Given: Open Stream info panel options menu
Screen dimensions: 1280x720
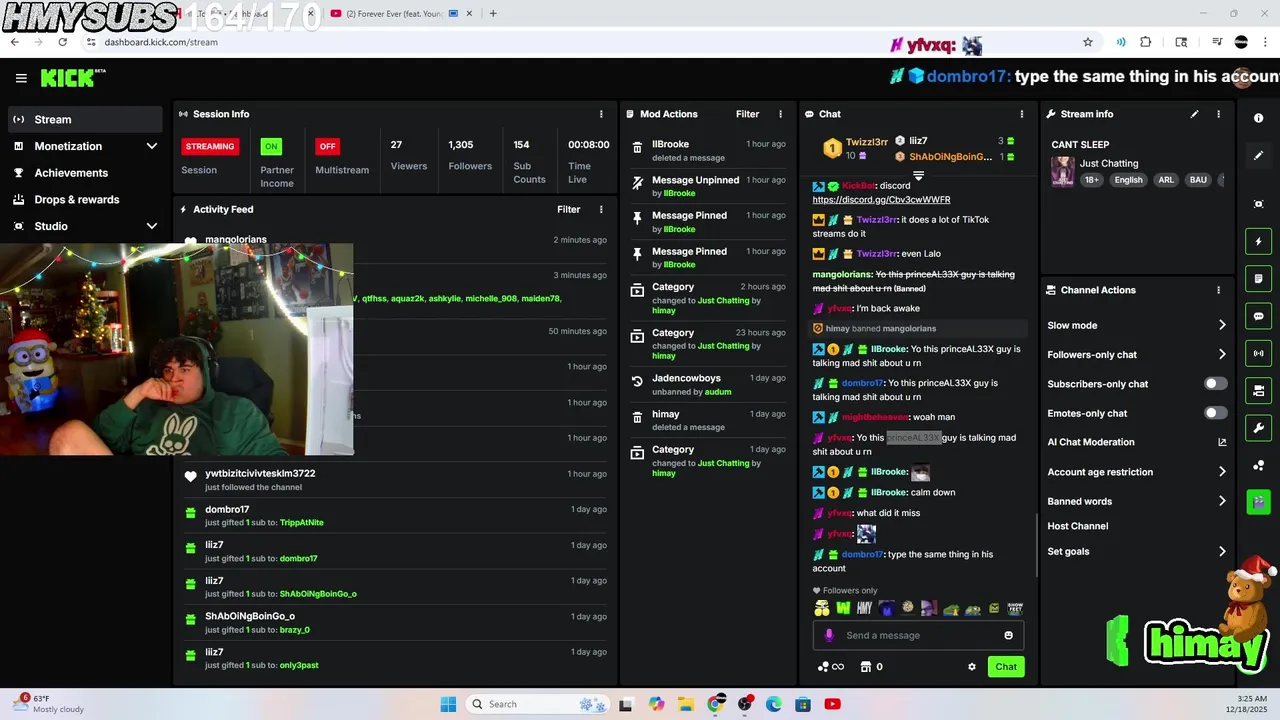Looking at the screenshot, I should point(1218,114).
